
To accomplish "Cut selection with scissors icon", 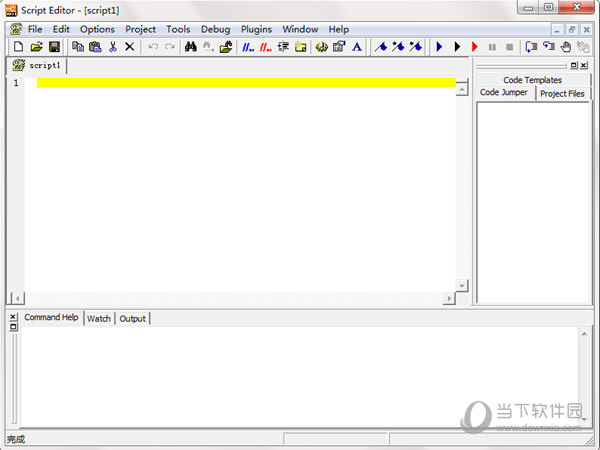I will pyautogui.click(x=112, y=47).
